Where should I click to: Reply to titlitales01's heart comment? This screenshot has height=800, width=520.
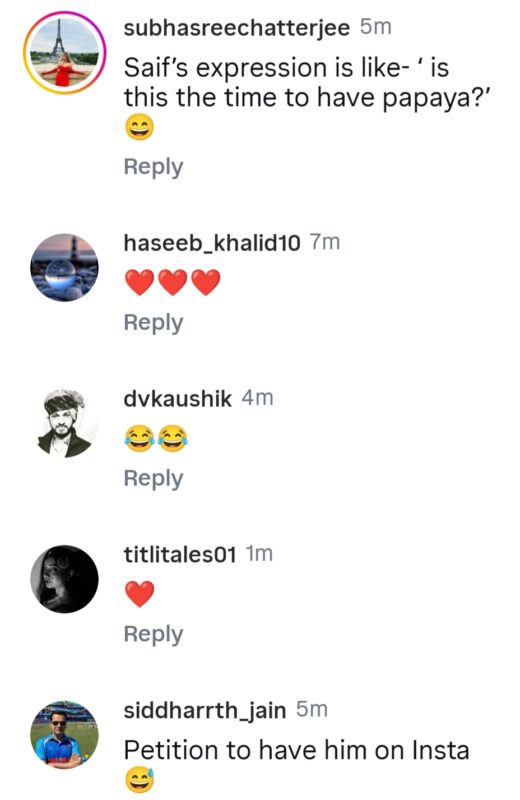coord(153,635)
